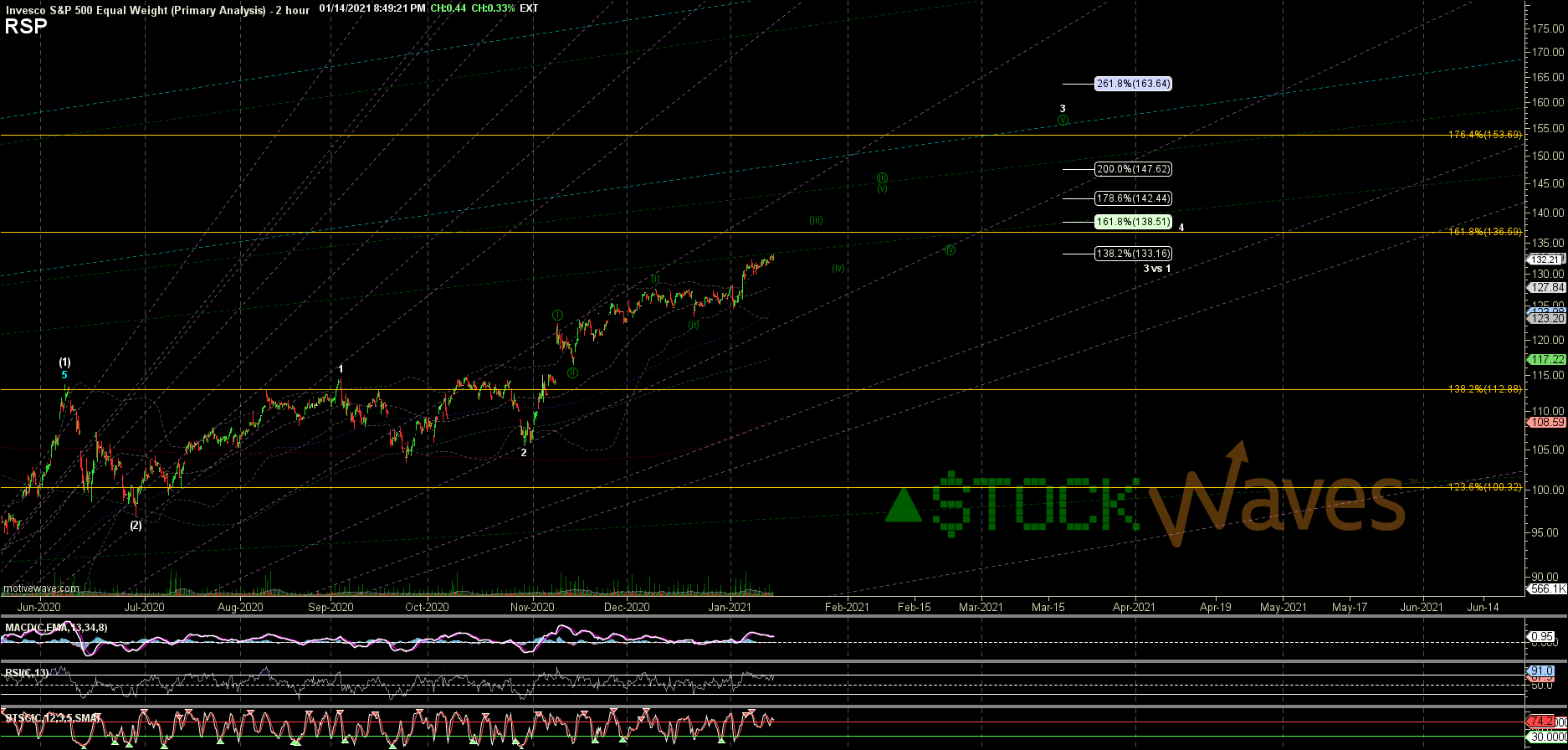The image size is (1568, 750).
Task: Click the Sep-2020 date axis label
Action: pos(331,607)
